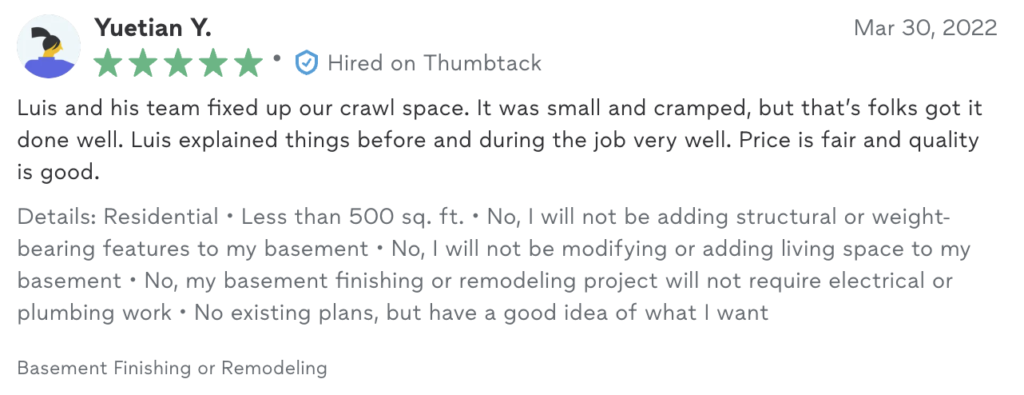The height and width of the screenshot is (395, 1024).
Task: Click Yuetian Y.'s profile avatar
Action: point(48,46)
